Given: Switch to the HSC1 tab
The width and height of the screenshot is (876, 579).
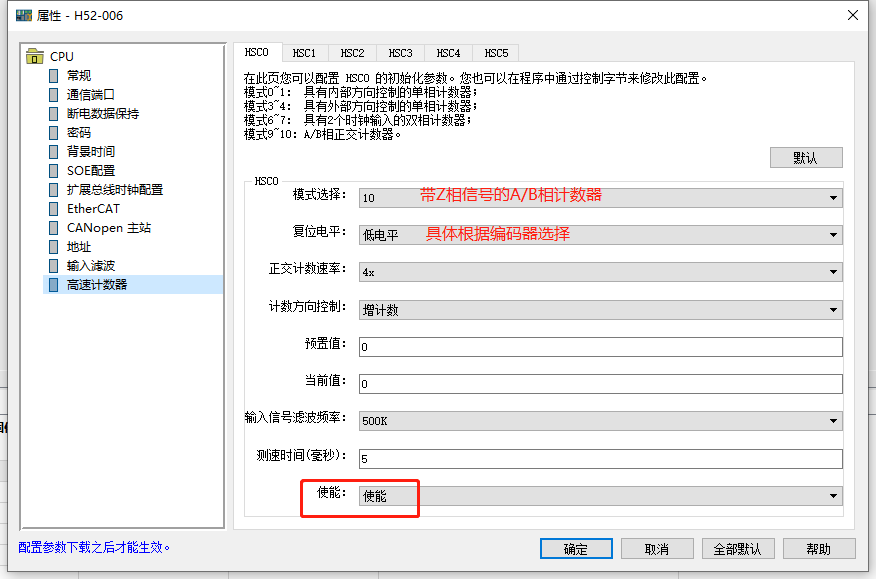Looking at the screenshot, I should pyautogui.click(x=304, y=53).
